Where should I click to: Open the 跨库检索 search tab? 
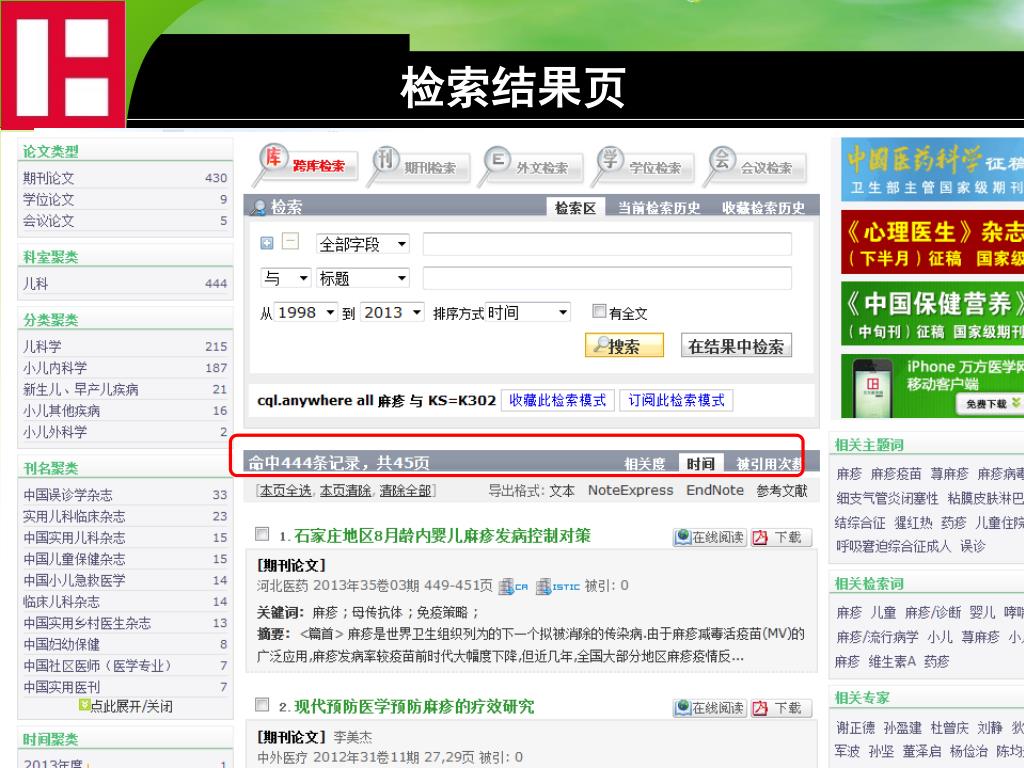[307, 165]
